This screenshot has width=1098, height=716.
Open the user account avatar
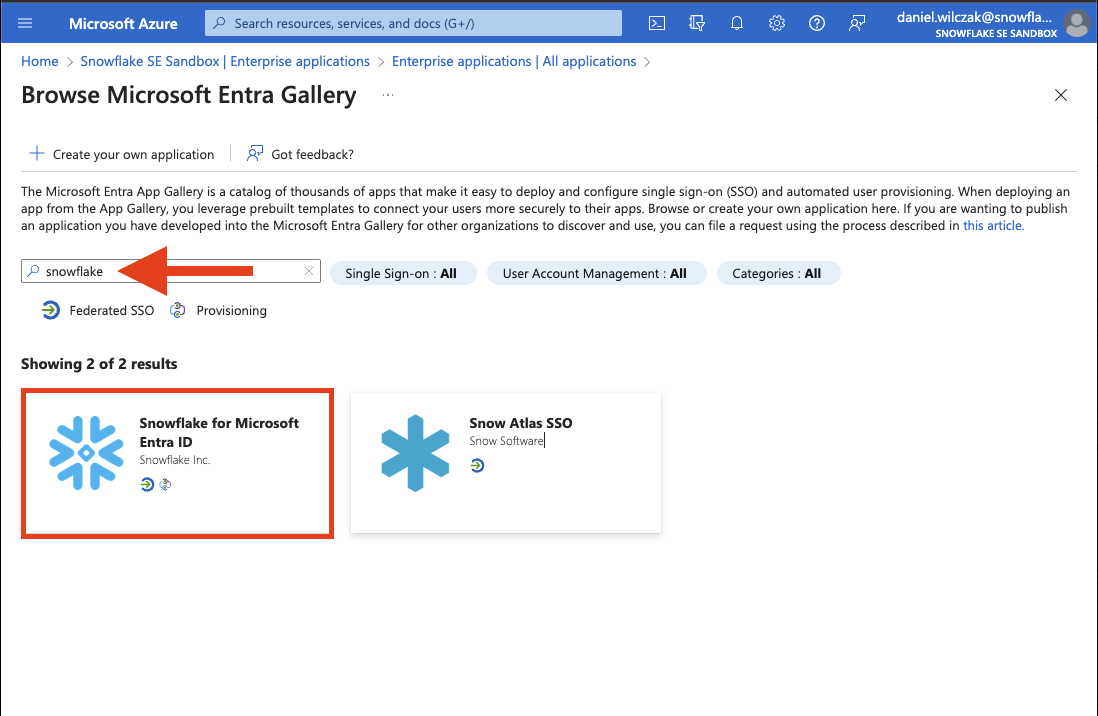pyautogui.click(x=1076, y=23)
